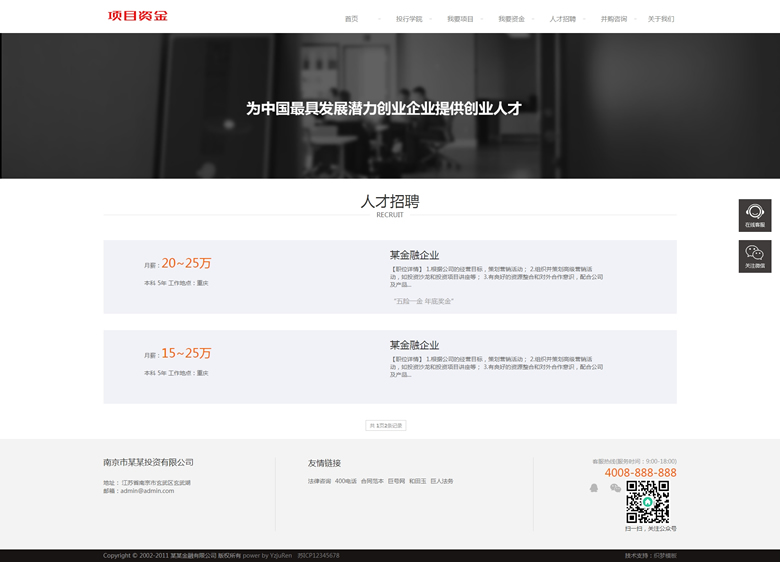Navigate to 关于我们 page
Viewport: 780px width, 562px height.
click(x=661, y=19)
